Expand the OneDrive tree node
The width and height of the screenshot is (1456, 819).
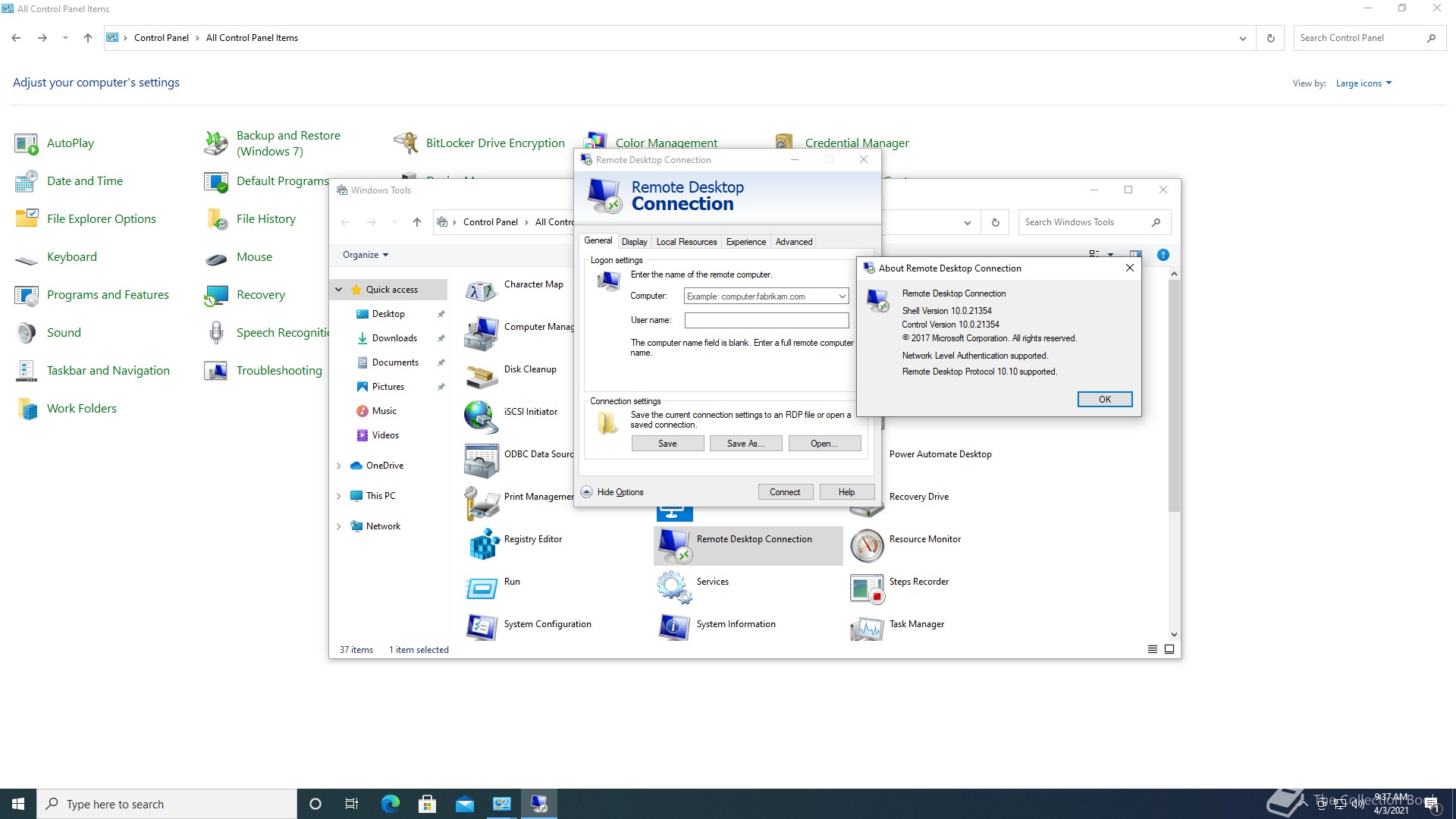(x=339, y=466)
